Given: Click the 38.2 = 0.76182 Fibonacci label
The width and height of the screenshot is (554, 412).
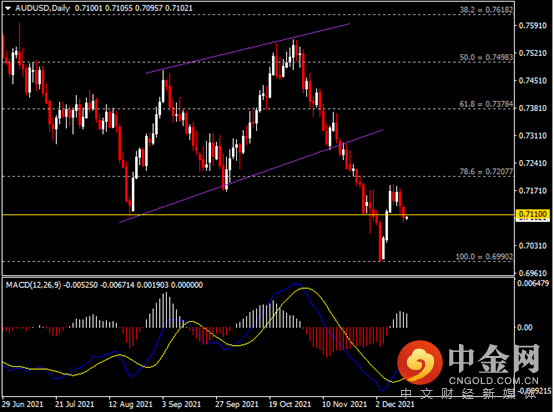Looking at the screenshot, I should (x=486, y=10).
